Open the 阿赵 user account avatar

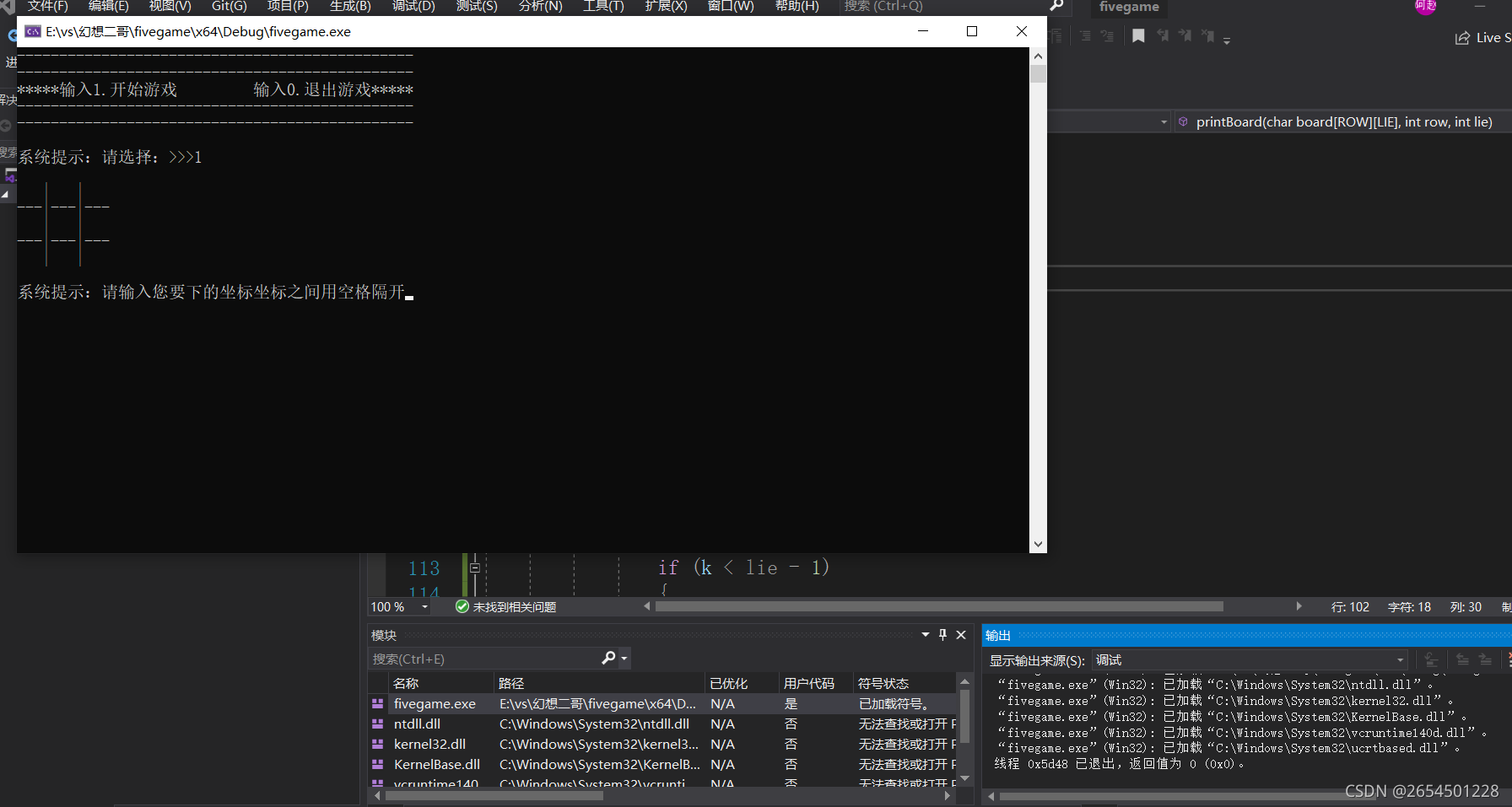1426,6
